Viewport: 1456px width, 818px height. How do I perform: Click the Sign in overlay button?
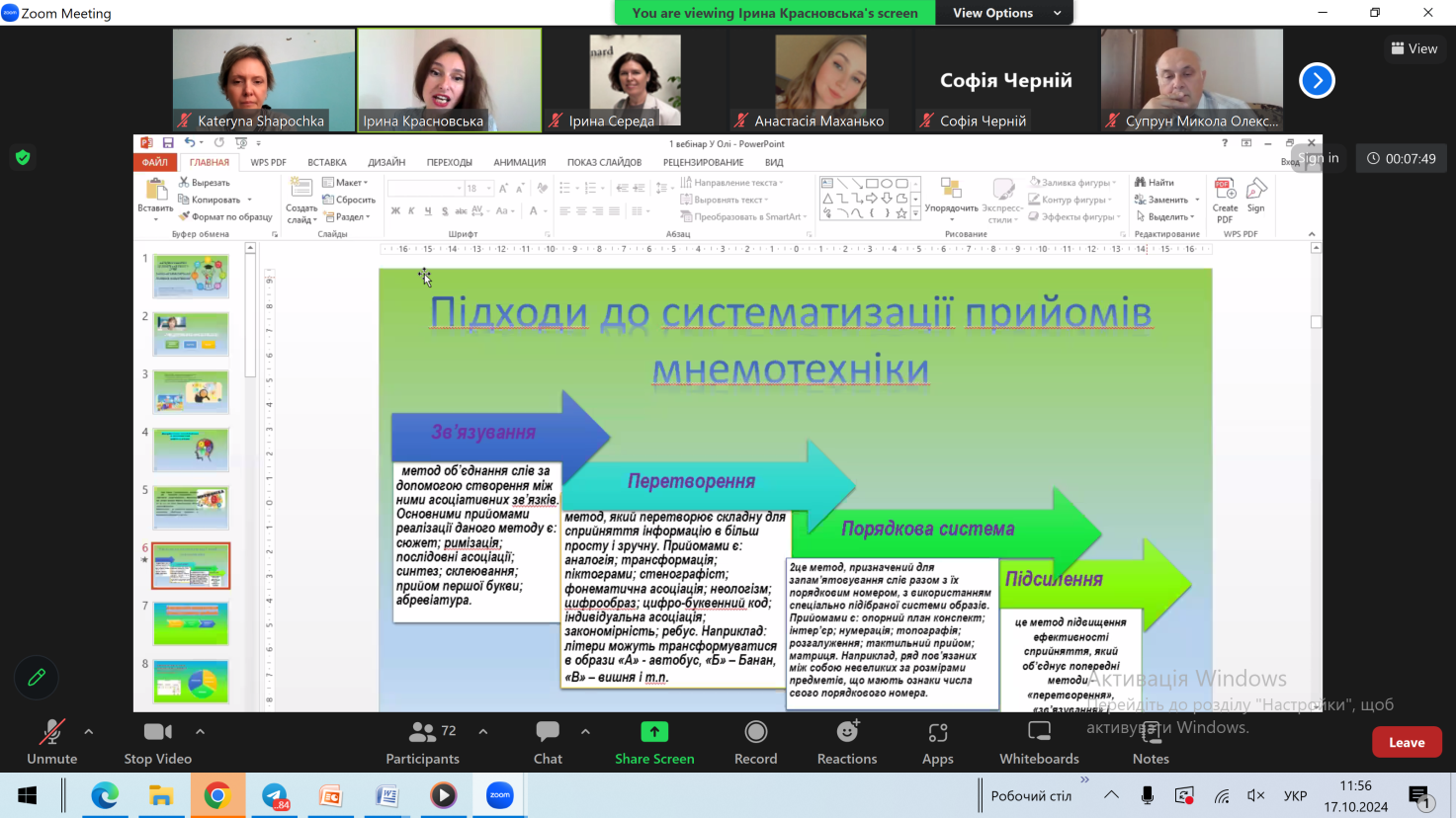pos(1319,157)
